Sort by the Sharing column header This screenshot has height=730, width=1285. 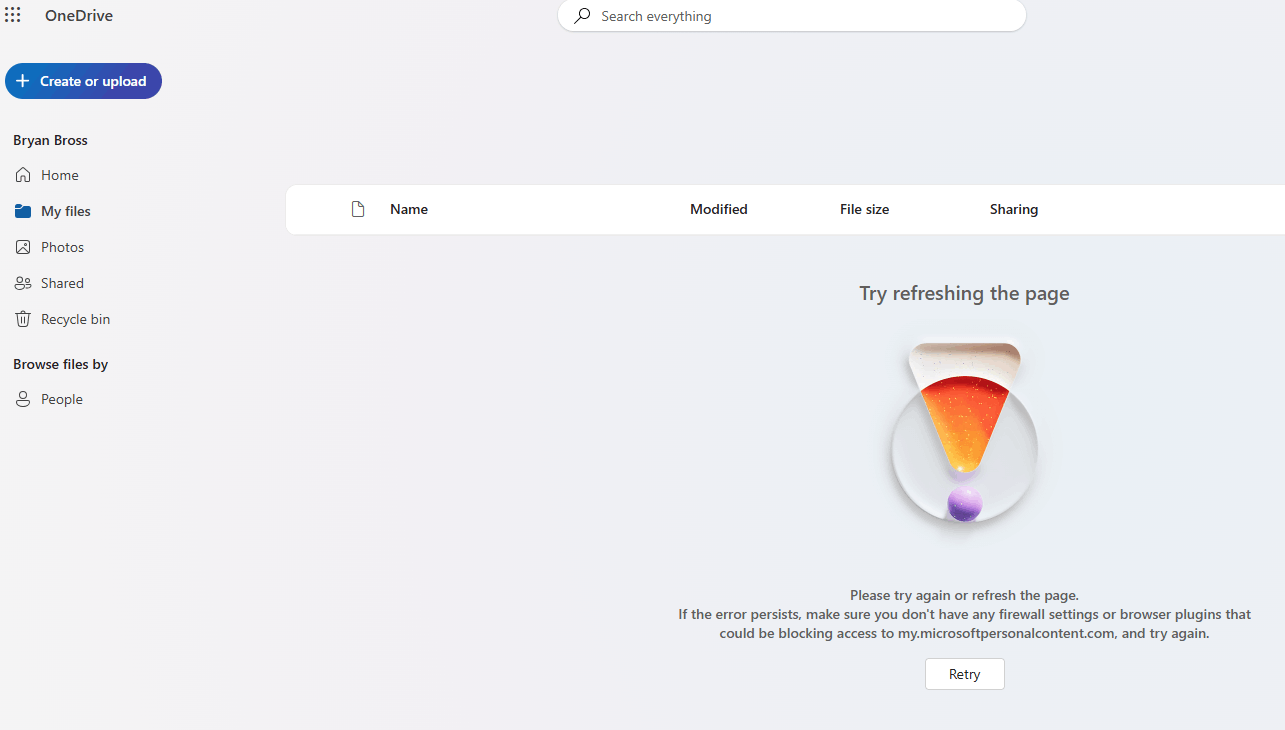click(1014, 209)
